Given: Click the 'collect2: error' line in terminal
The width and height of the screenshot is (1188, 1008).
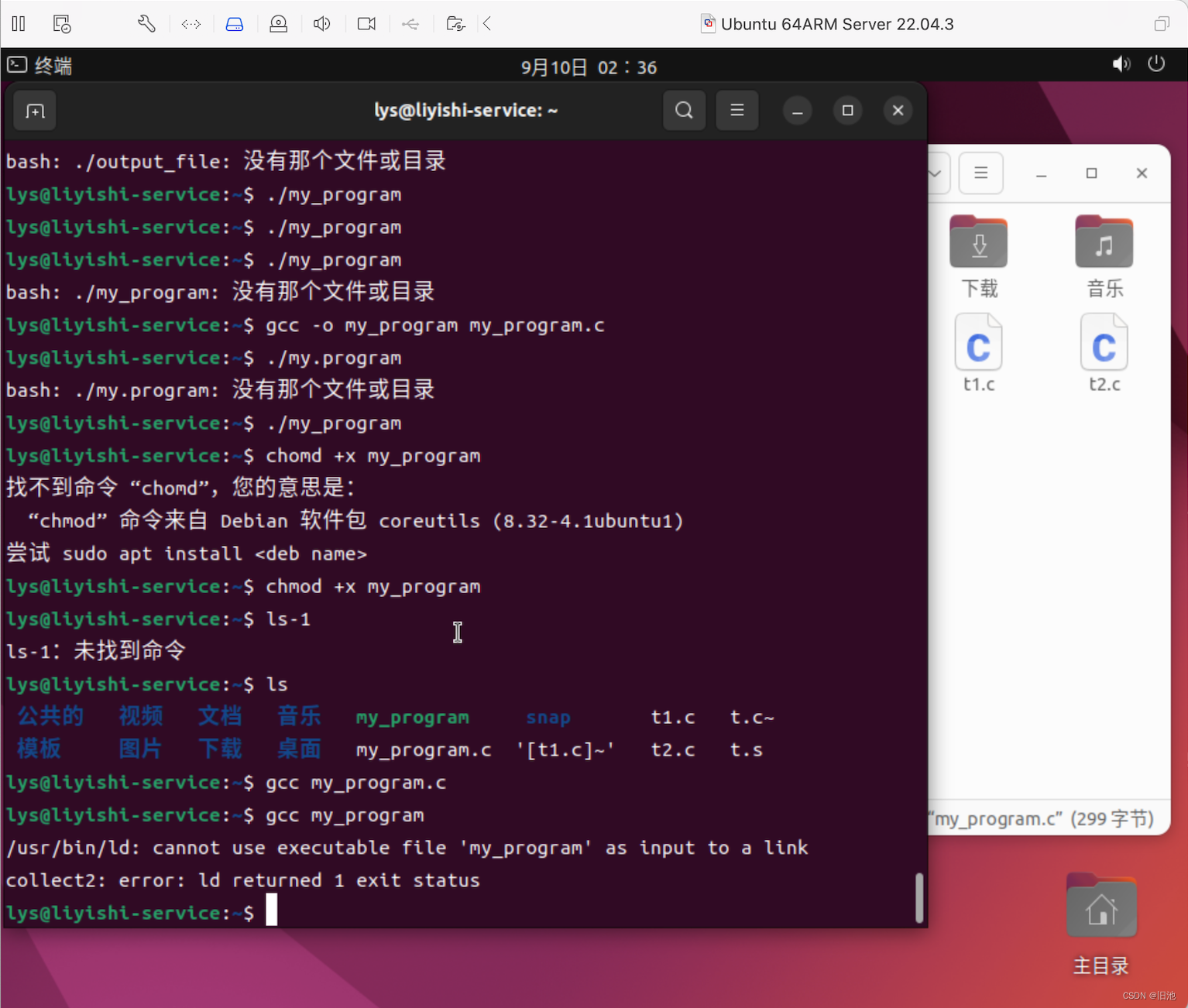Looking at the screenshot, I should (x=243, y=880).
